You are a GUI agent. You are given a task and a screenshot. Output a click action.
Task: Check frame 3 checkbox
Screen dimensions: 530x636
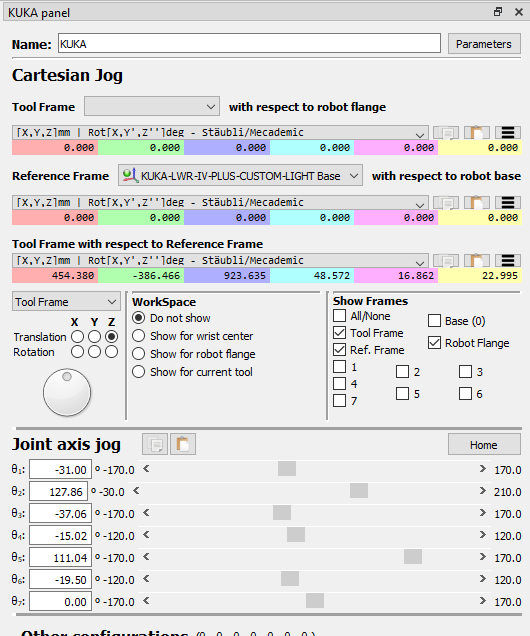pos(466,372)
